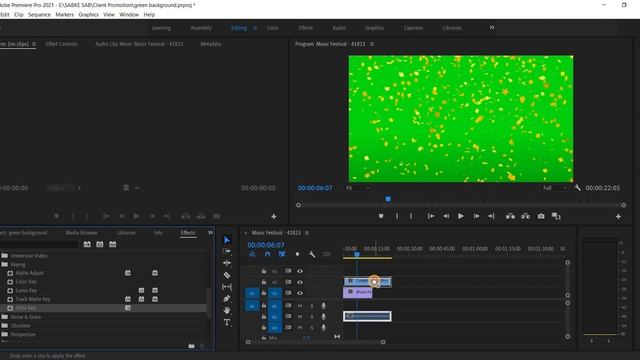Open the Music Festival timeline panel menu
Viewport: 640px width, 360px height.
307,233
